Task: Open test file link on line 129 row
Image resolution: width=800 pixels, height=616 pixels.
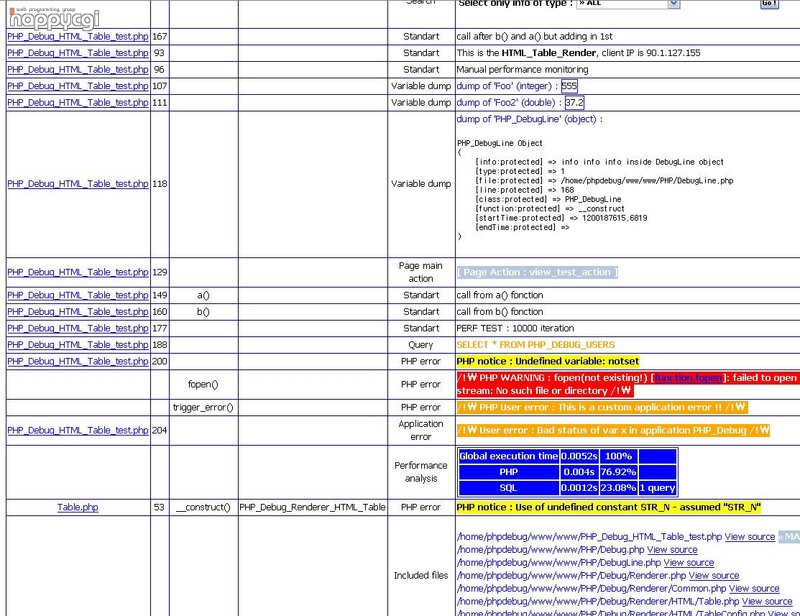Action: [x=78, y=273]
